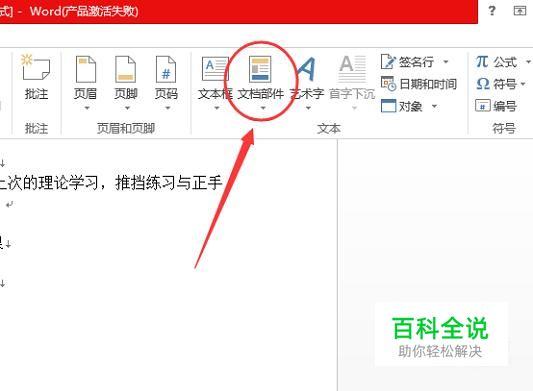Expand the dropdown arrow under 页码

coord(168,108)
